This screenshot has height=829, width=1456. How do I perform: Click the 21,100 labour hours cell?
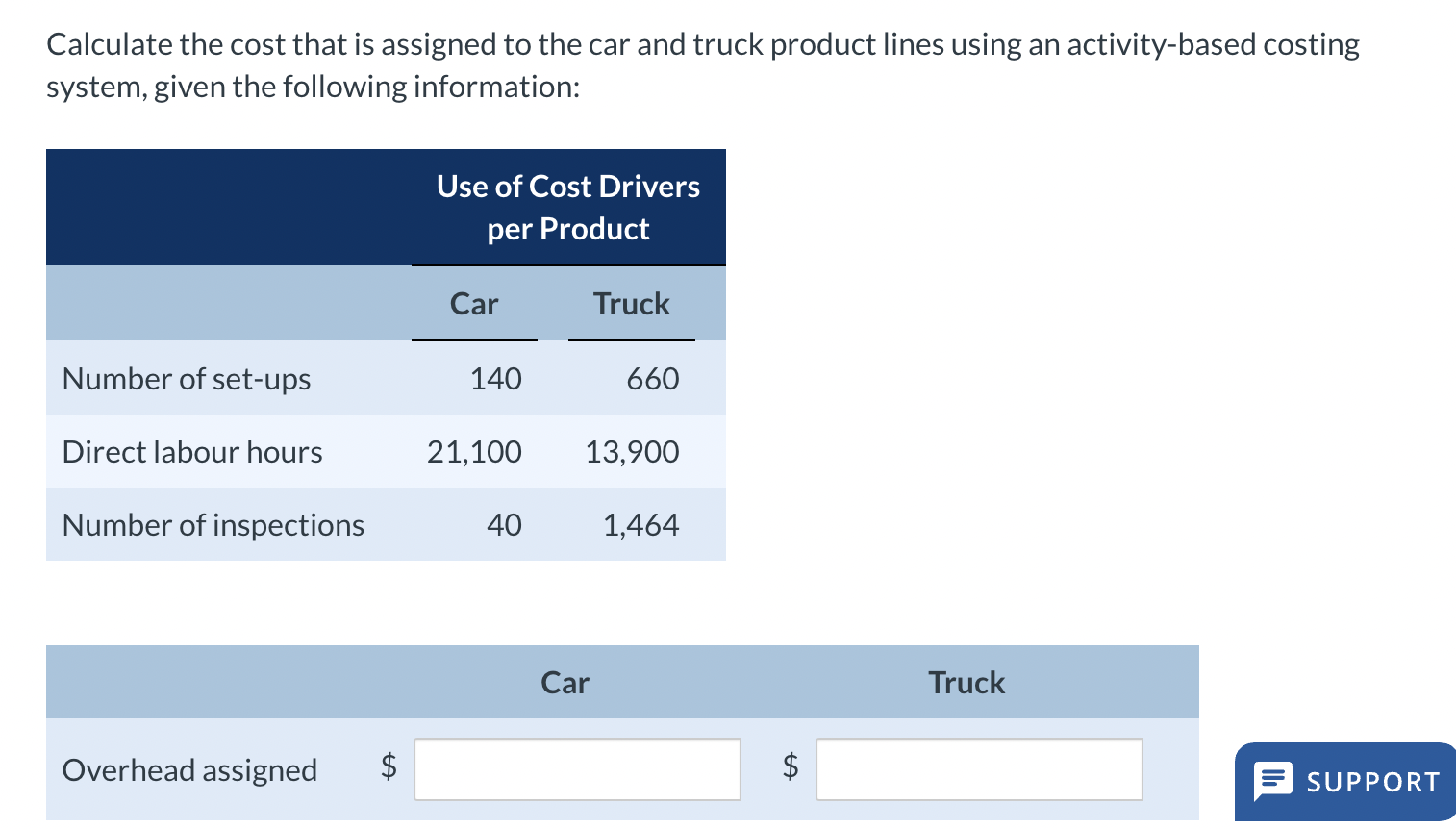pos(474,451)
